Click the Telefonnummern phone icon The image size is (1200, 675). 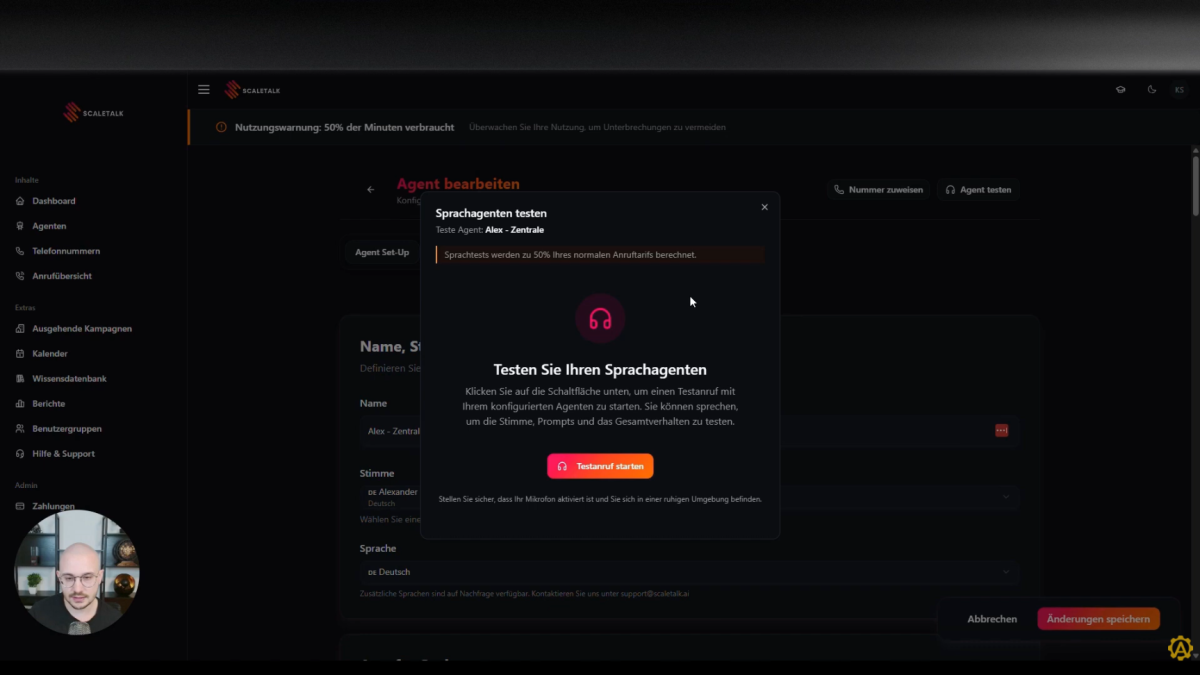pos(21,251)
